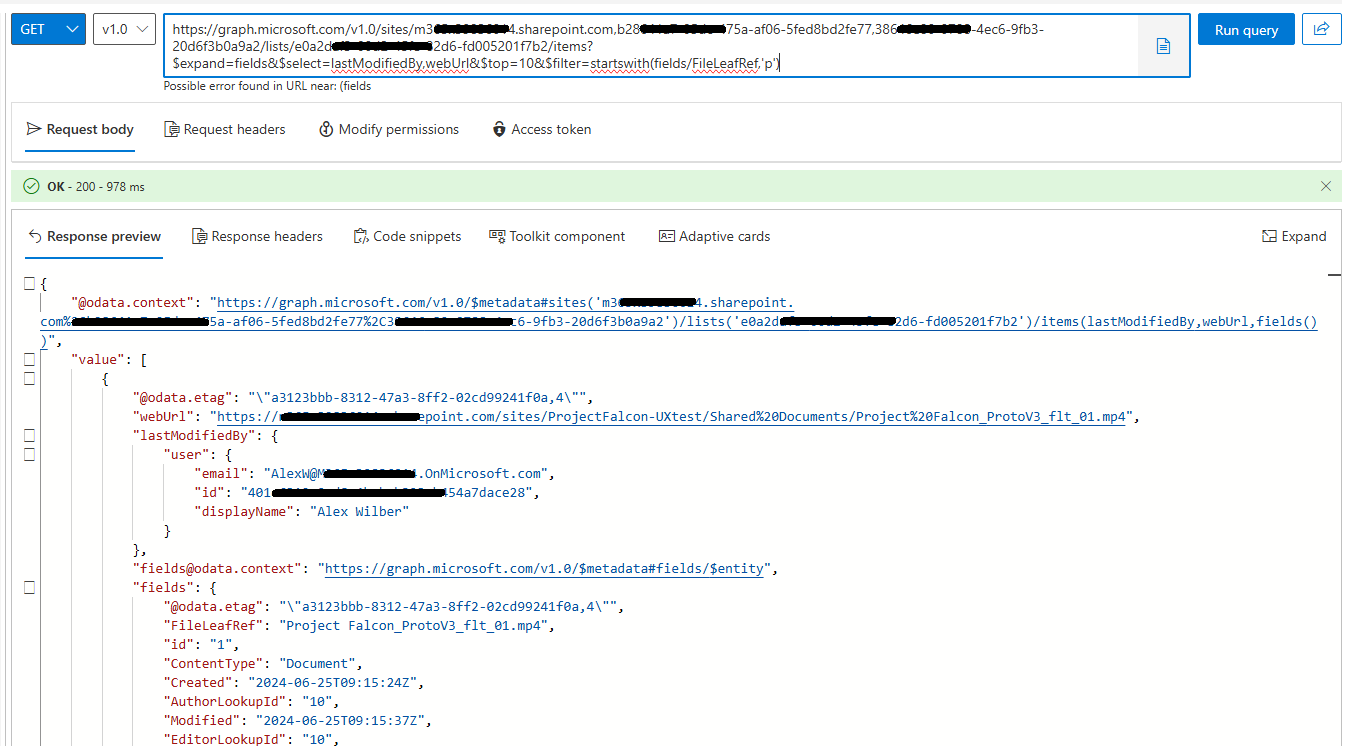1354x746 pixels.
Task: Collapse the first item object under value
Action: pyautogui.click(x=30, y=378)
